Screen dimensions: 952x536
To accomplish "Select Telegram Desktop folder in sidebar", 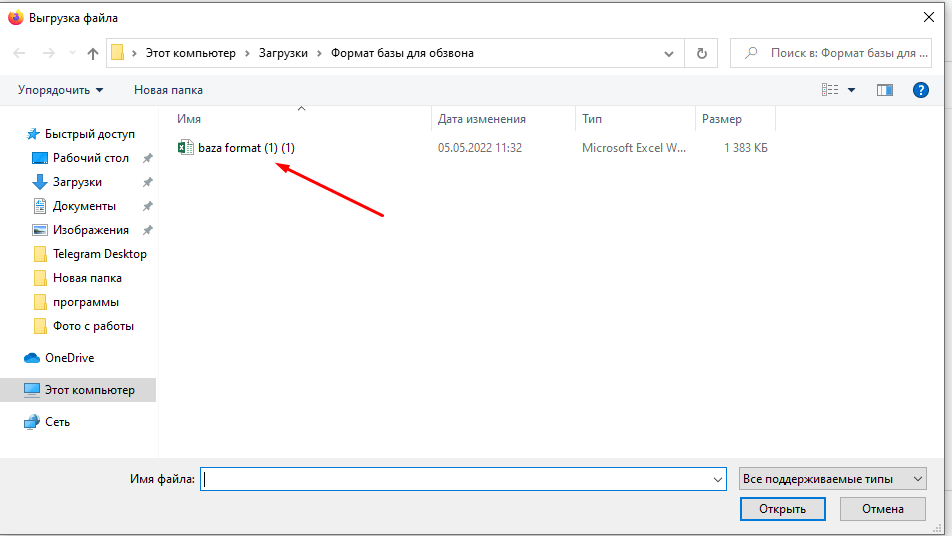I will coord(99,254).
